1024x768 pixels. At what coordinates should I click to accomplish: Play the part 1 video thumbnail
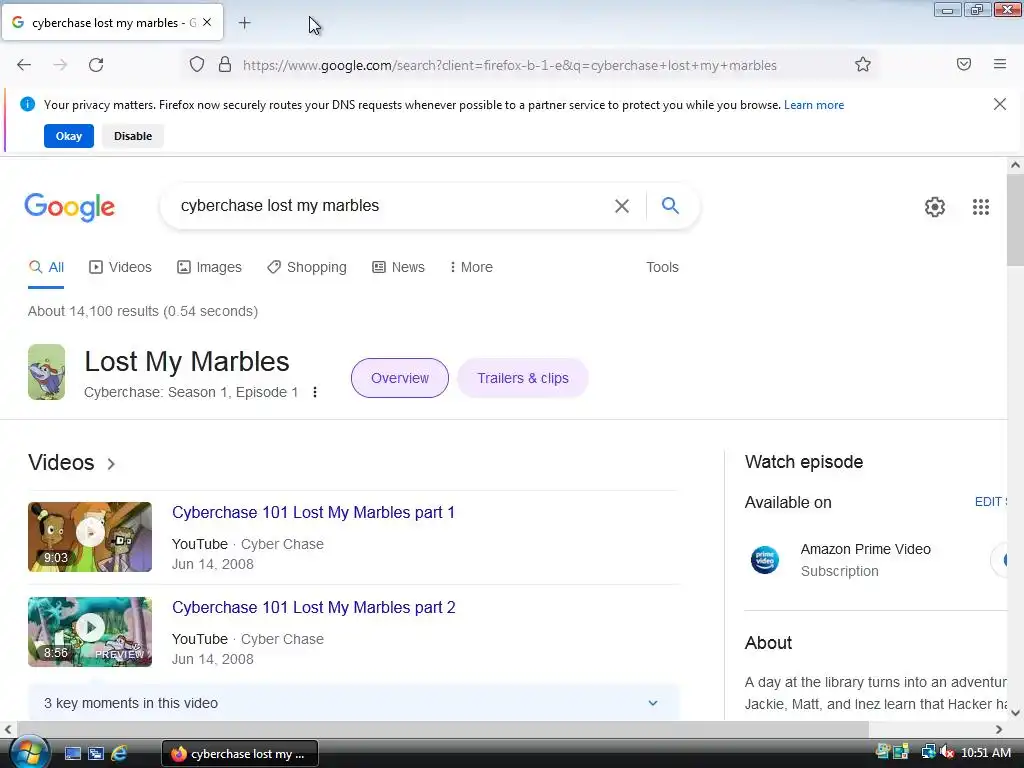point(90,537)
